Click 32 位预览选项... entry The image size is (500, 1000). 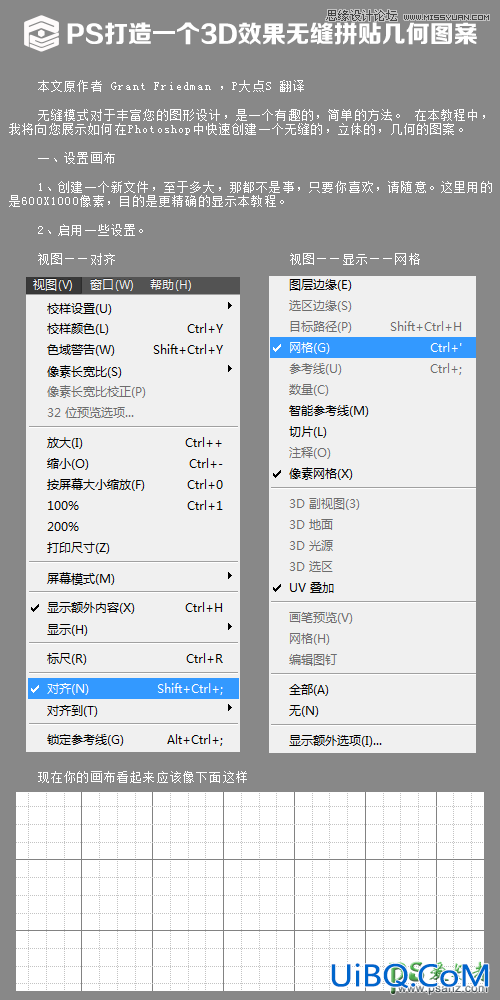tap(133, 413)
